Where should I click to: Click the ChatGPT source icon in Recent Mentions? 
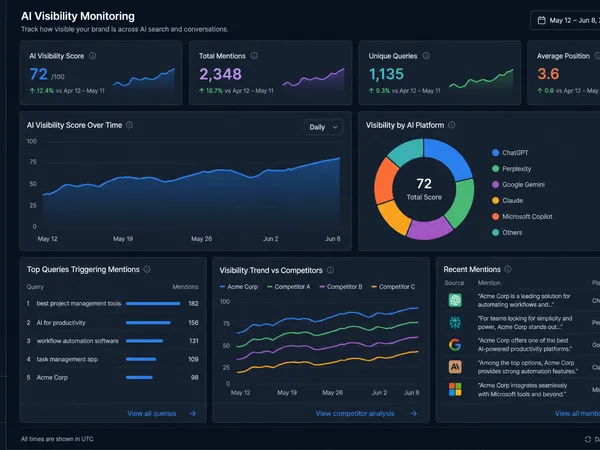tap(455, 300)
